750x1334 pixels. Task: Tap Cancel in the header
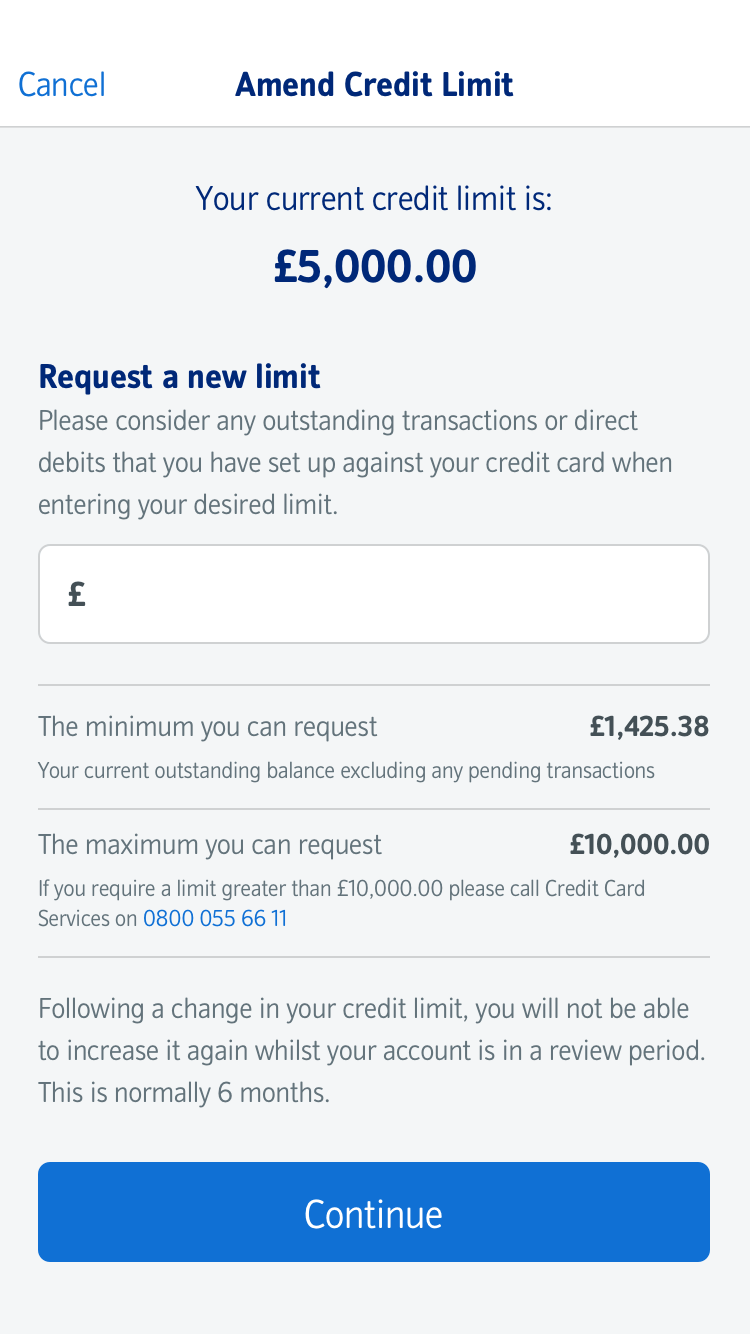pyautogui.click(x=62, y=85)
